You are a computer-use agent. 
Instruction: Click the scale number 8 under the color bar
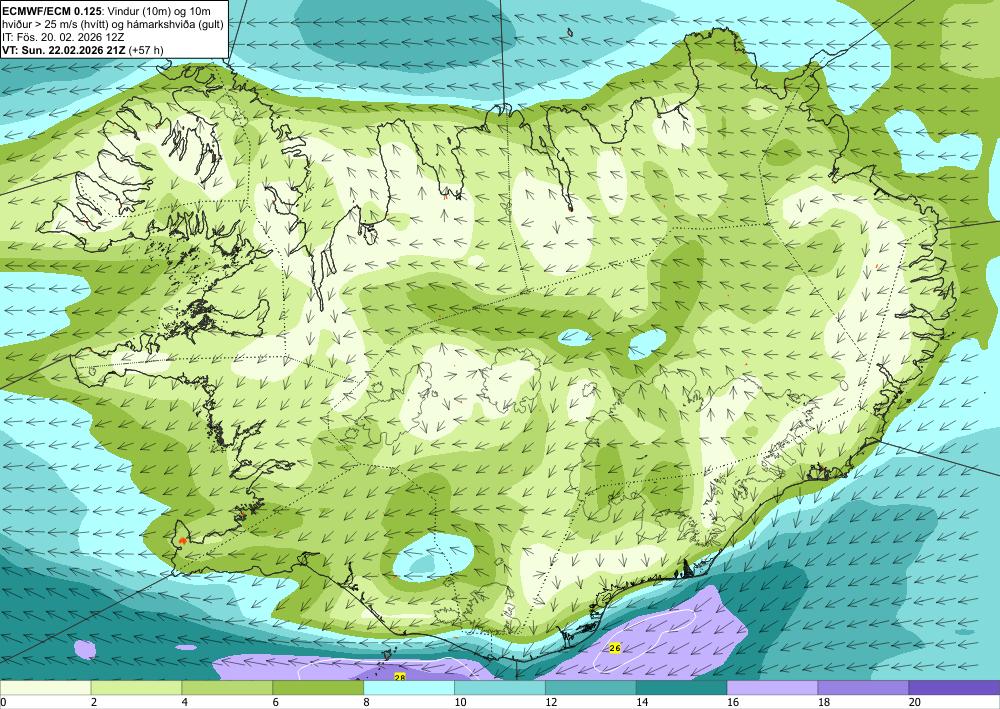pyautogui.click(x=366, y=703)
